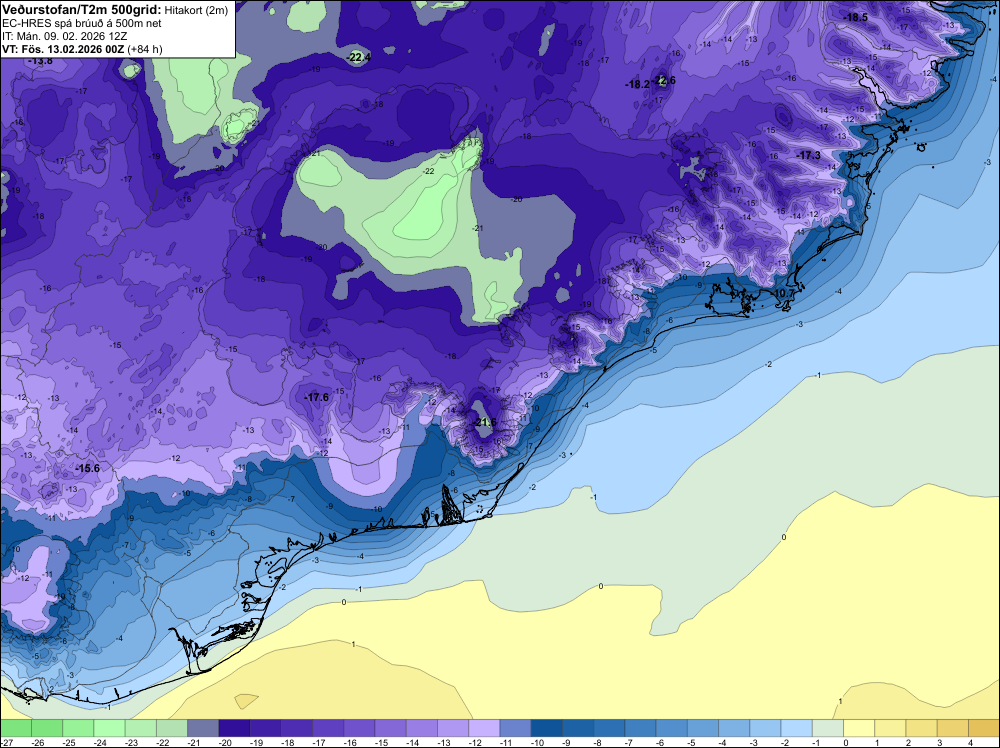Click the pale grey-green legend swatch labeled -1
This screenshot has height=748, width=1000.
point(828,728)
